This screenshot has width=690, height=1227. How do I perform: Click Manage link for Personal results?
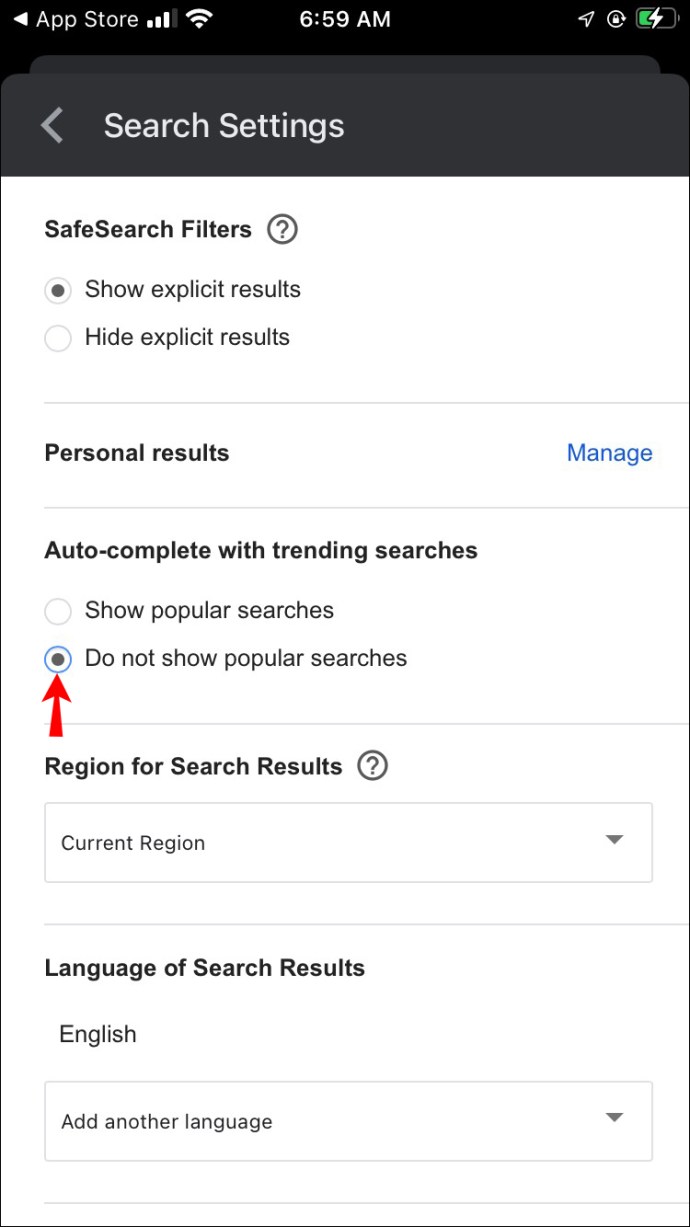[609, 453]
